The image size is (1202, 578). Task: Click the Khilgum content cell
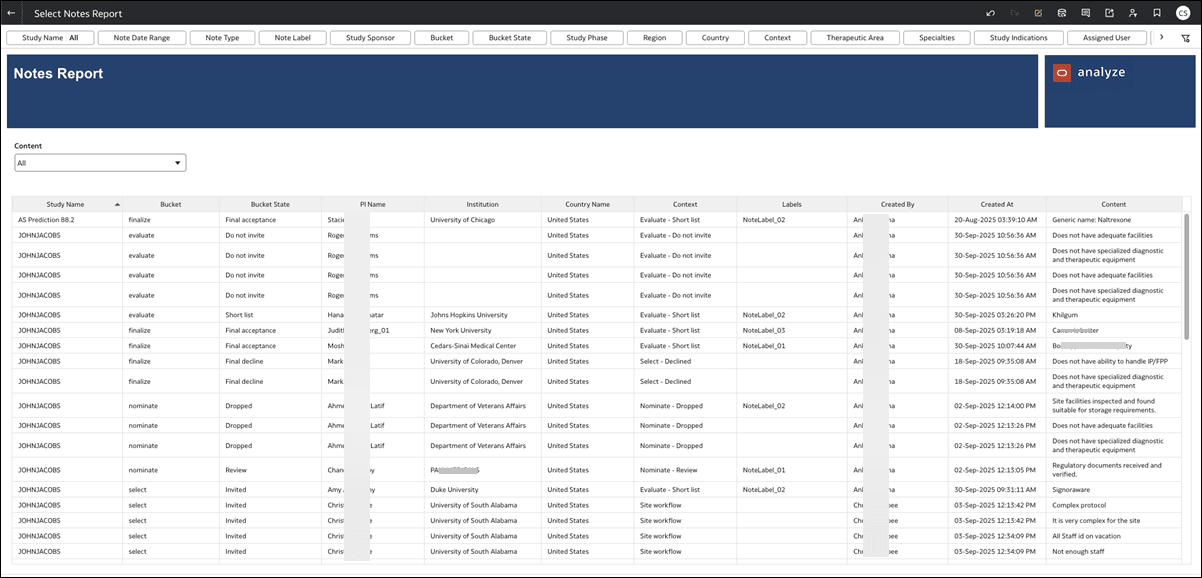coord(1113,314)
